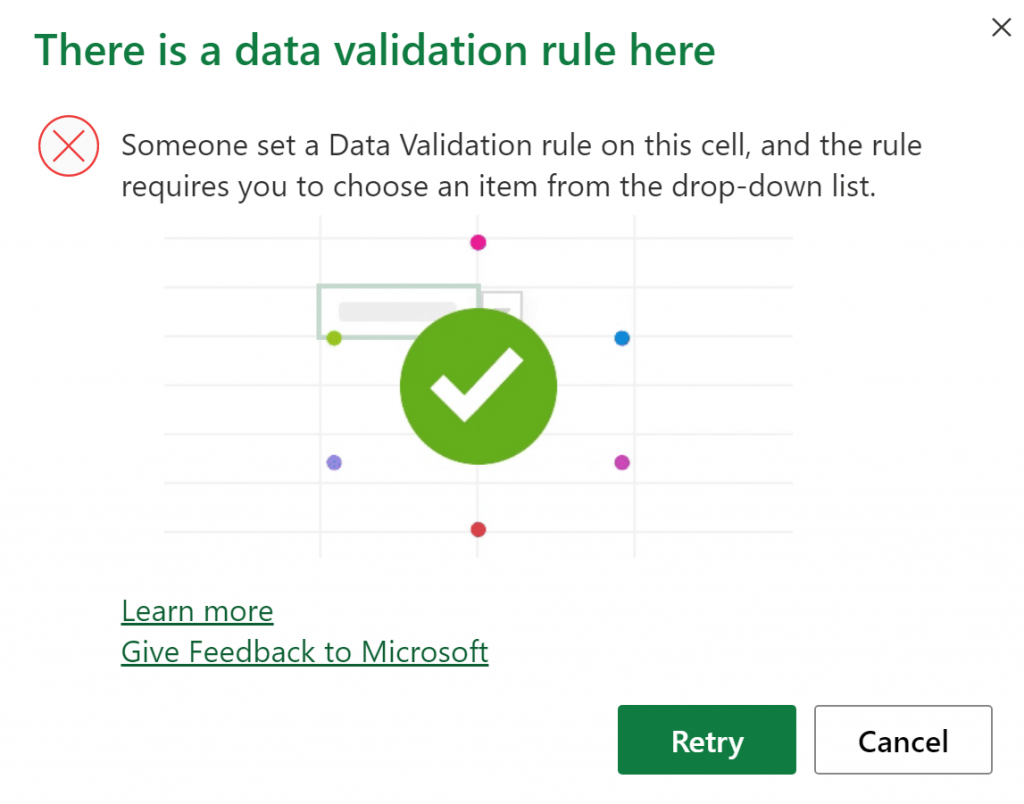Click the hot pink dot above the checkmark

pos(478,242)
